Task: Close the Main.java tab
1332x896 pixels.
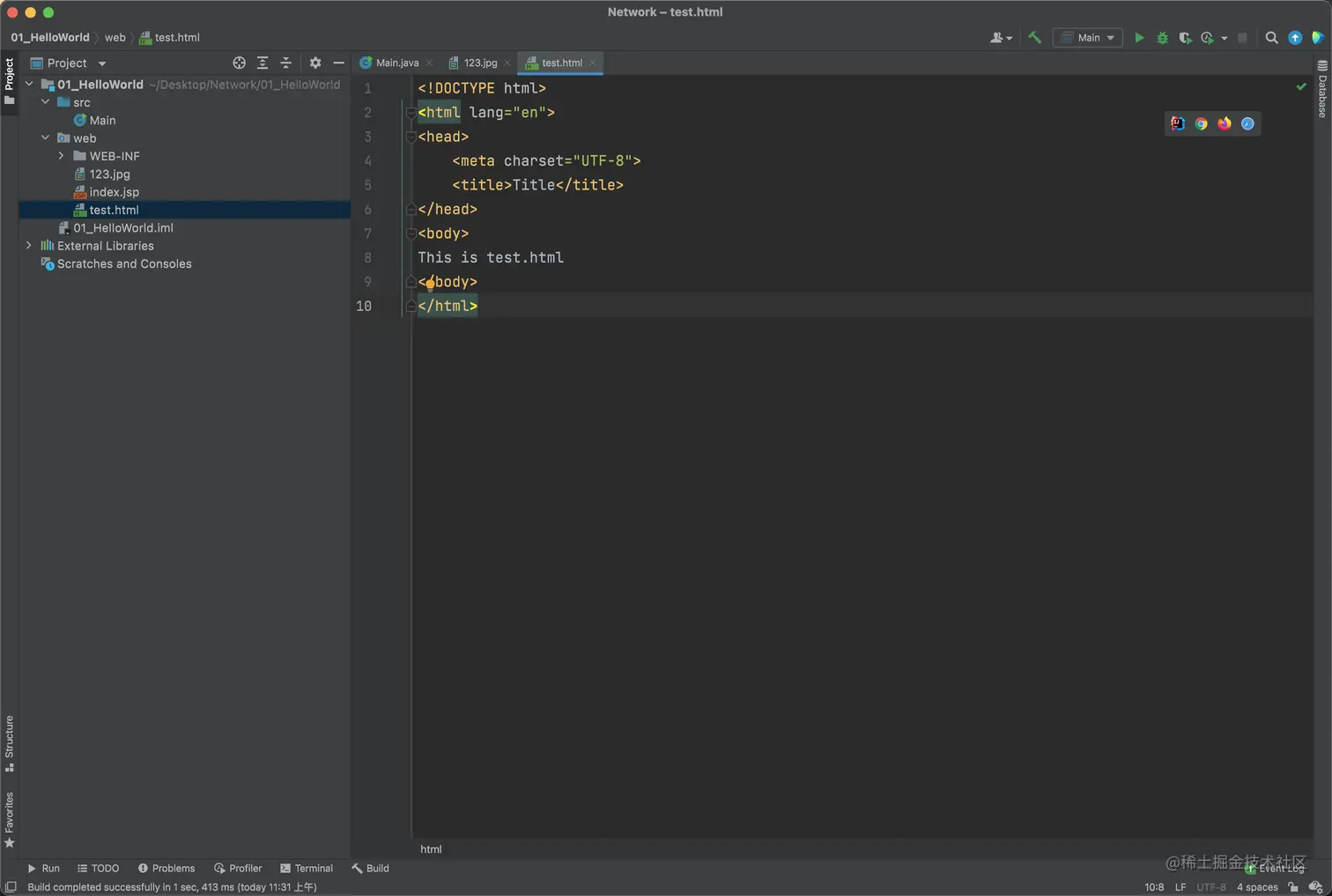Action: 430,63
